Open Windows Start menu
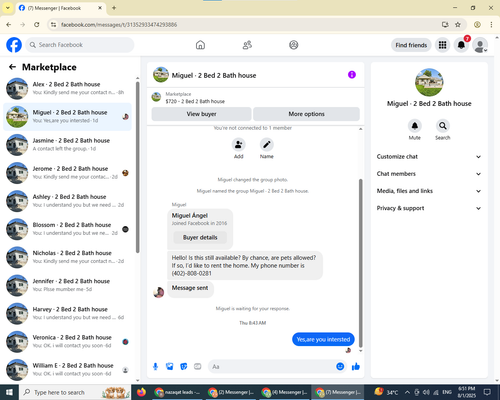Image resolution: width=500 pixels, height=400 pixels. point(9,392)
